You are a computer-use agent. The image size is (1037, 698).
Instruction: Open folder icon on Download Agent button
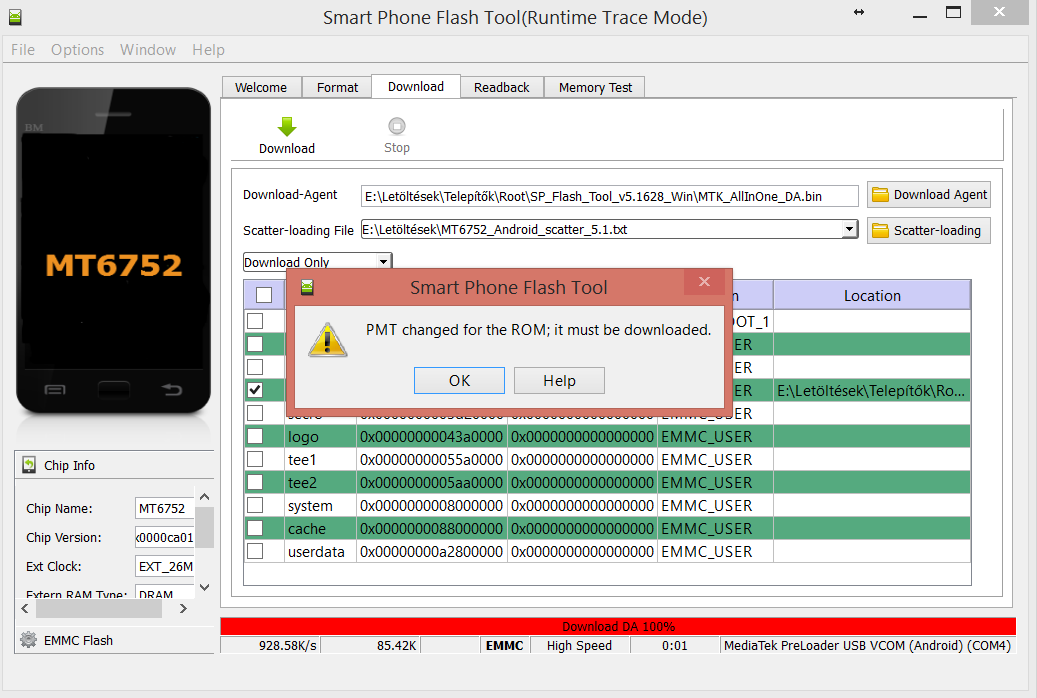point(880,195)
